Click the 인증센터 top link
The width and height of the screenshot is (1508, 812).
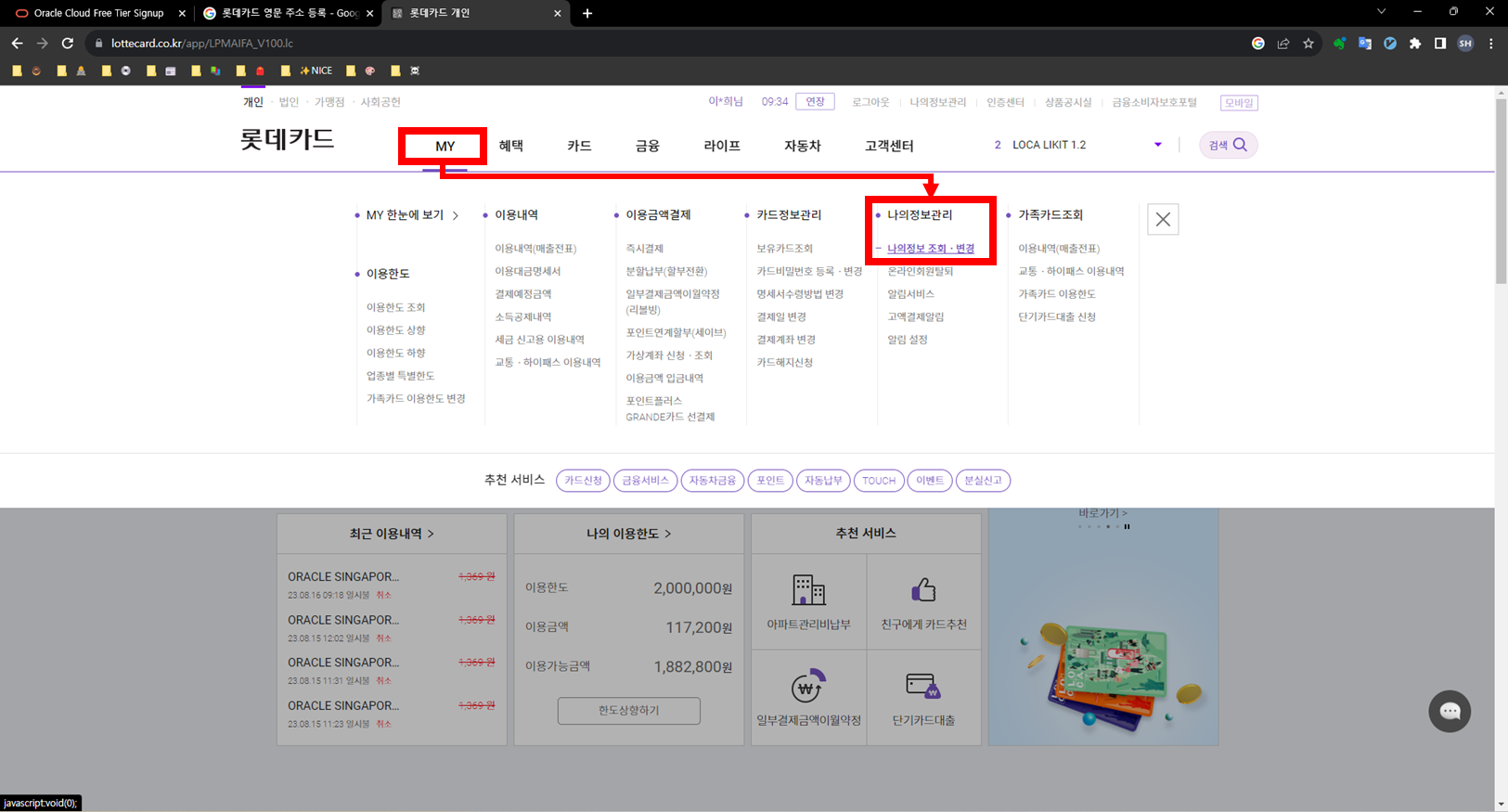[x=1005, y=102]
